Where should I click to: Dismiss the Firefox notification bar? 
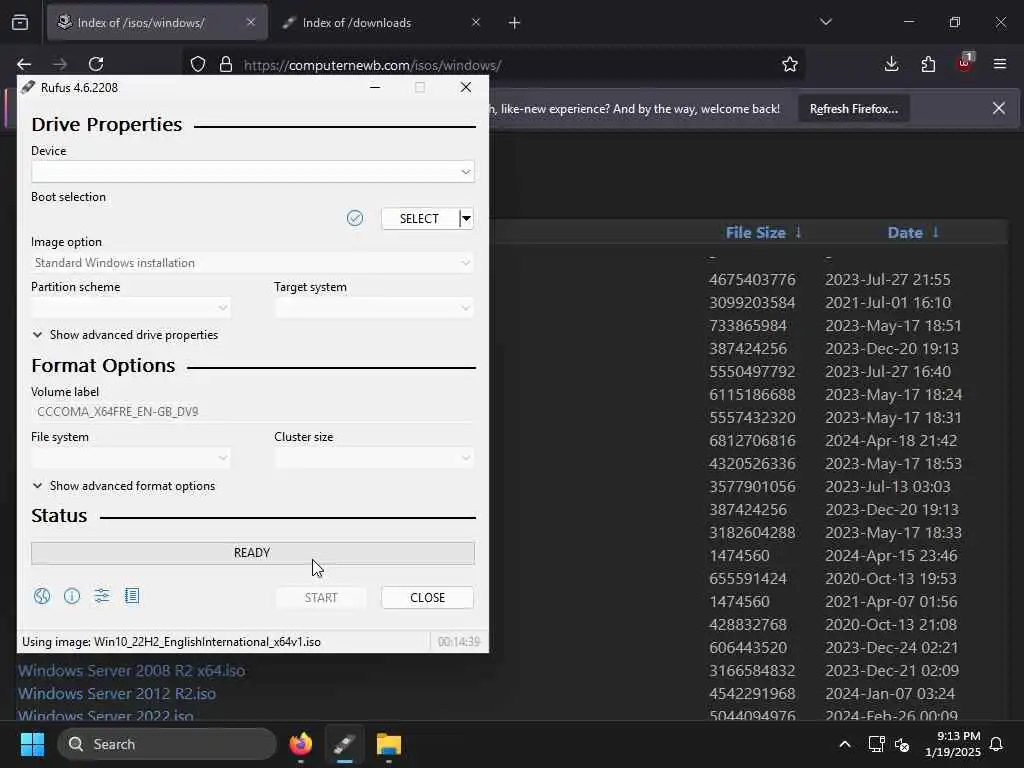(999, 108)
